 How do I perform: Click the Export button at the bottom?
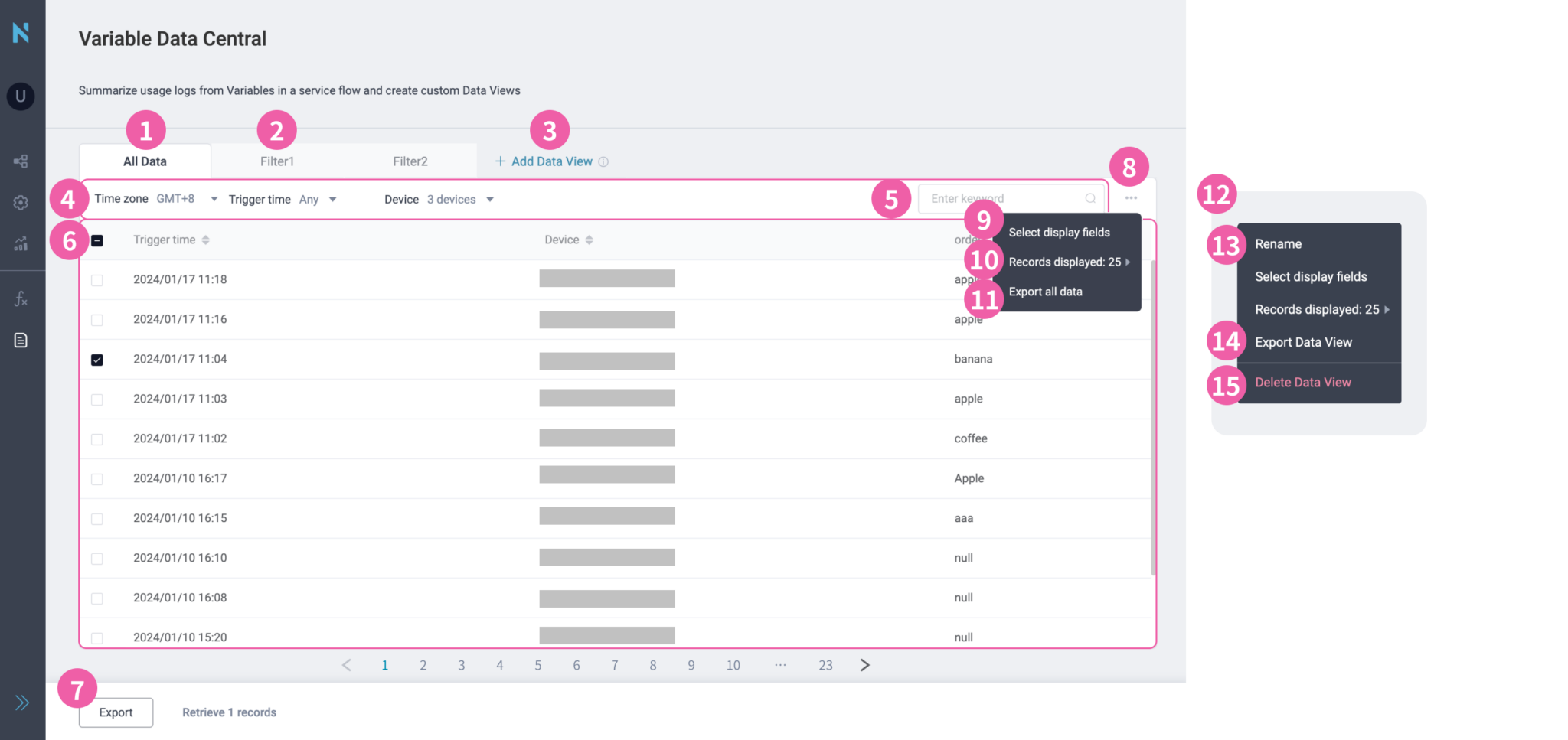point(116,712)
